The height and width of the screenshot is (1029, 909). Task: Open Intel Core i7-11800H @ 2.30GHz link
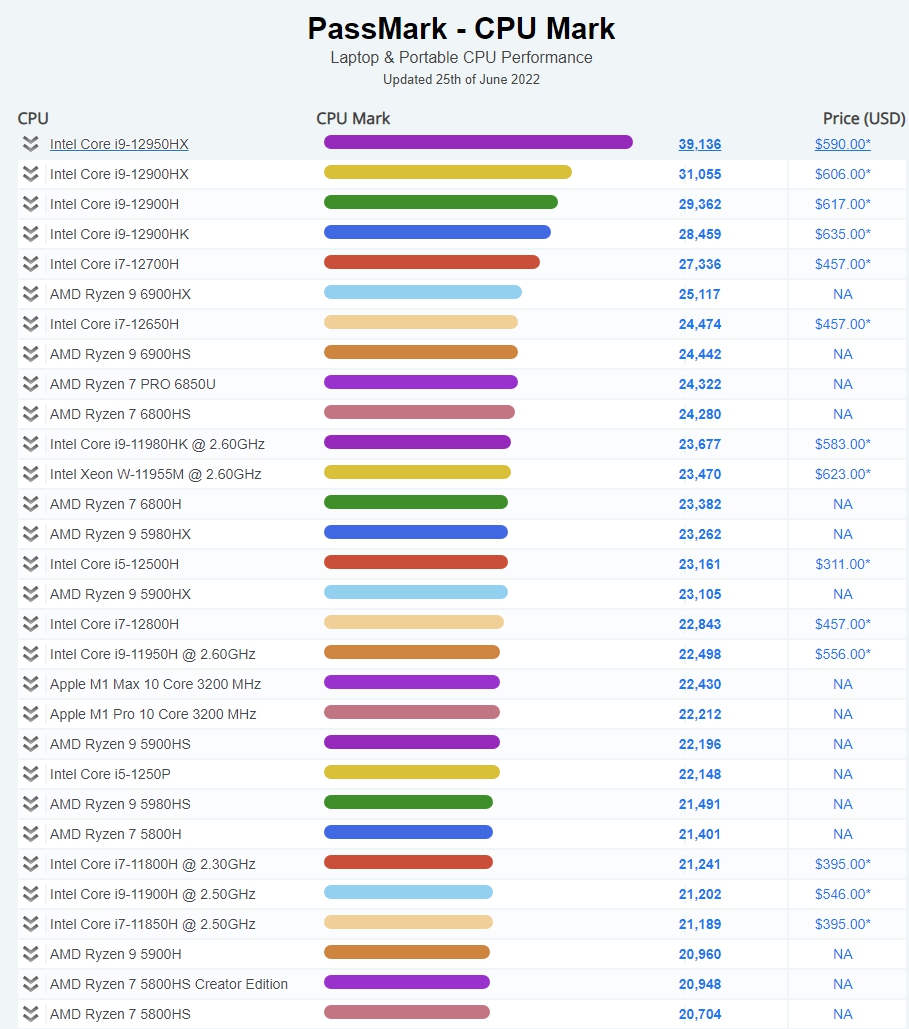click(152, 864)
